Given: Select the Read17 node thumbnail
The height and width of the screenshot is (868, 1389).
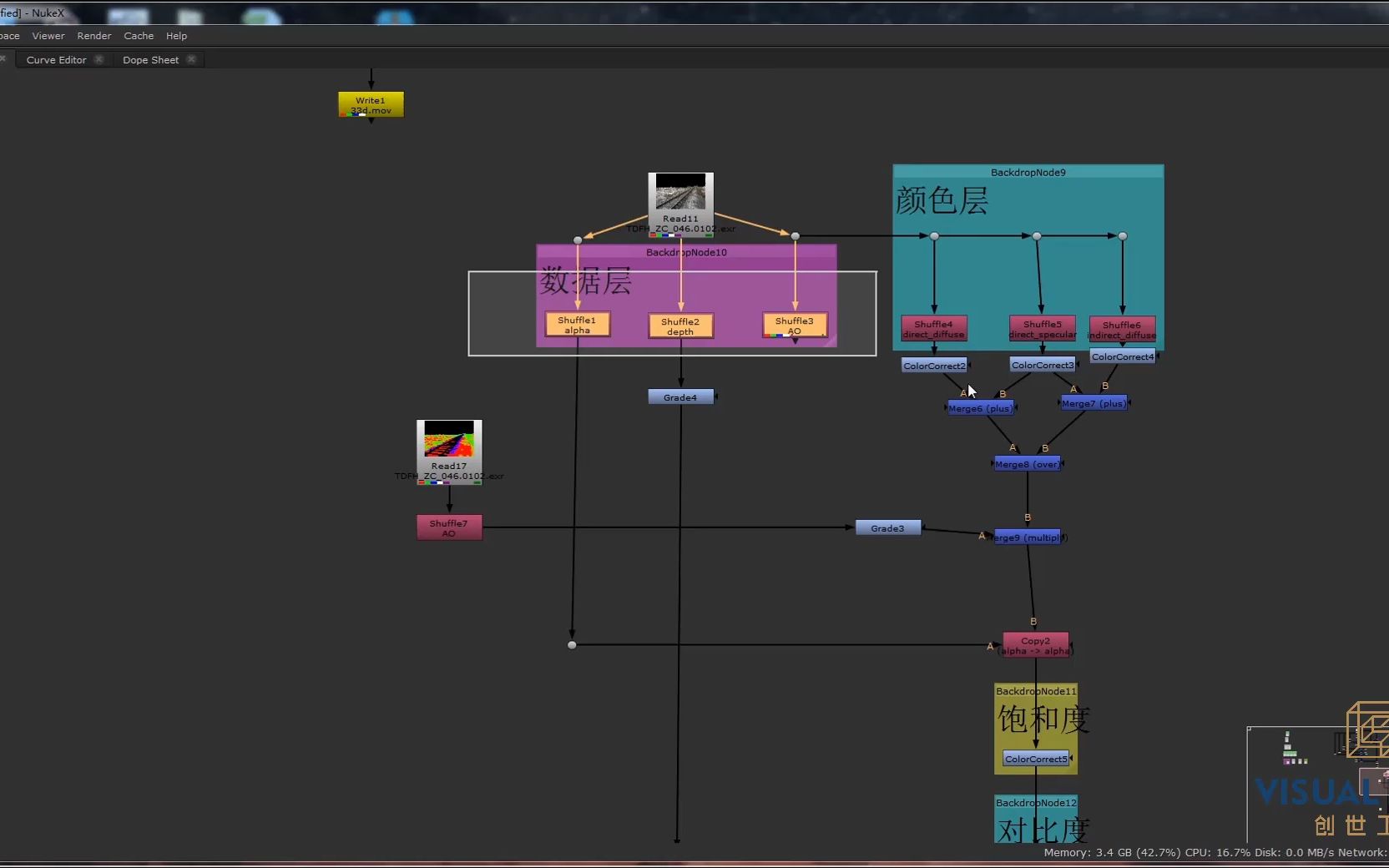Looking at the screenshot, I should point(449,438).
